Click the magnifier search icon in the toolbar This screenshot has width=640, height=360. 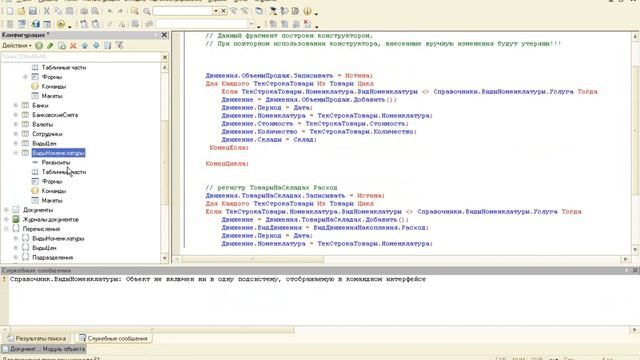(147, 11)
